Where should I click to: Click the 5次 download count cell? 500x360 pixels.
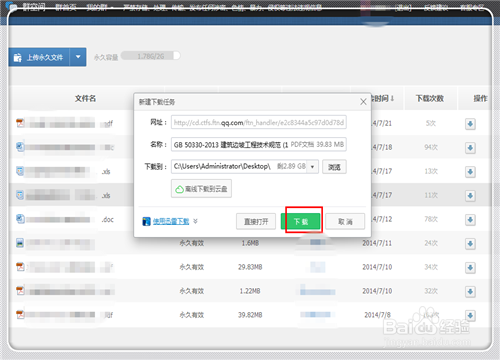tap(431, 123)
